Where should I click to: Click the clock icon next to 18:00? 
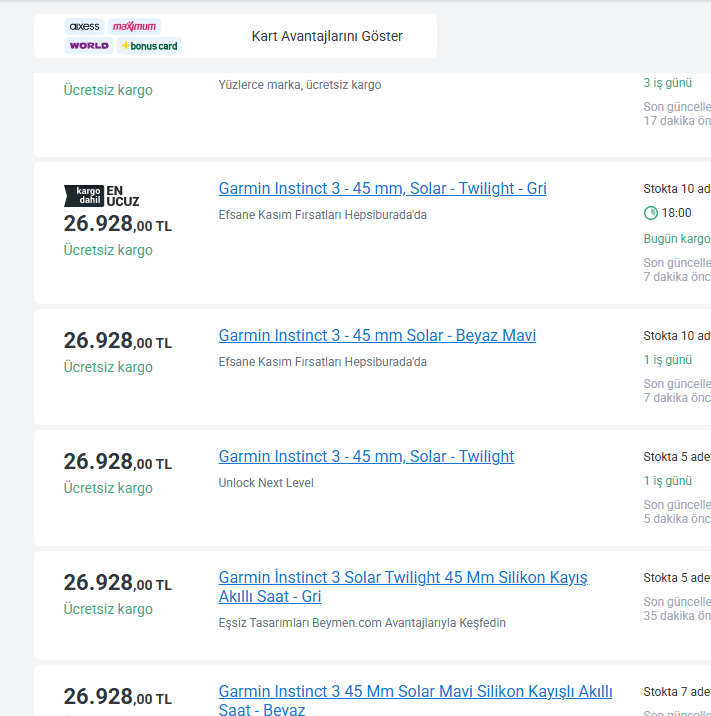[651, 213]
